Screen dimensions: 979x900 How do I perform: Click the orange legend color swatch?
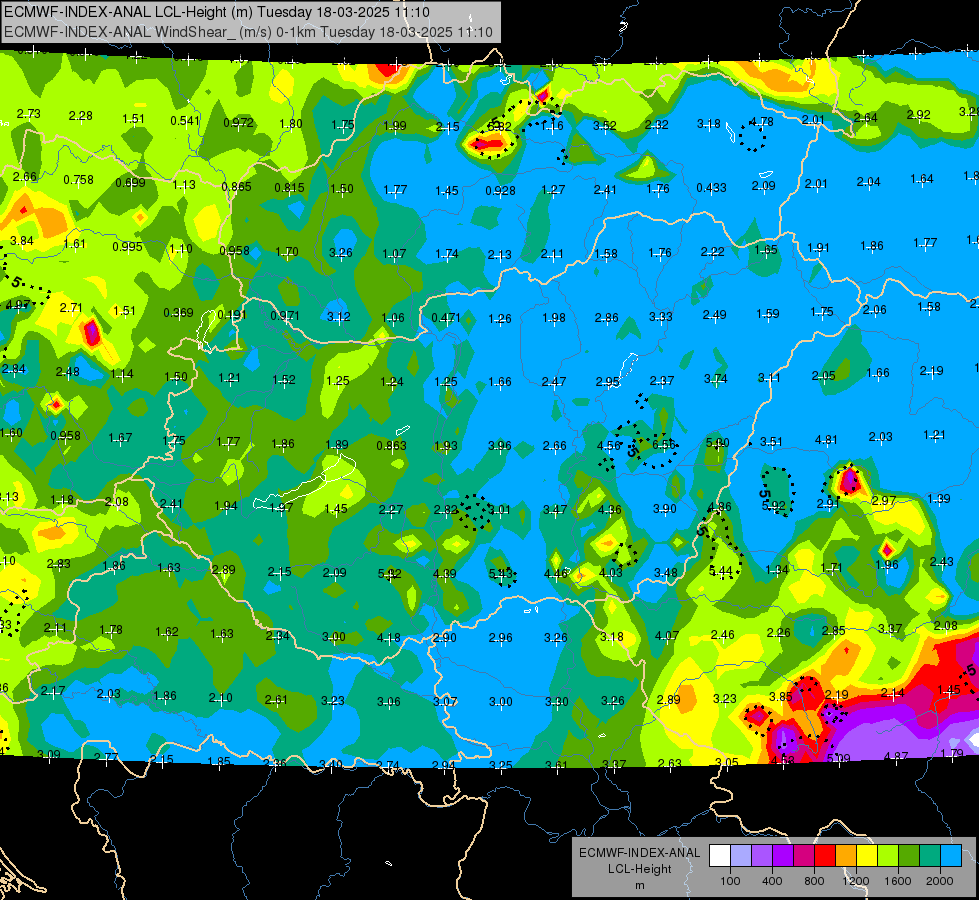pos(845,856)
